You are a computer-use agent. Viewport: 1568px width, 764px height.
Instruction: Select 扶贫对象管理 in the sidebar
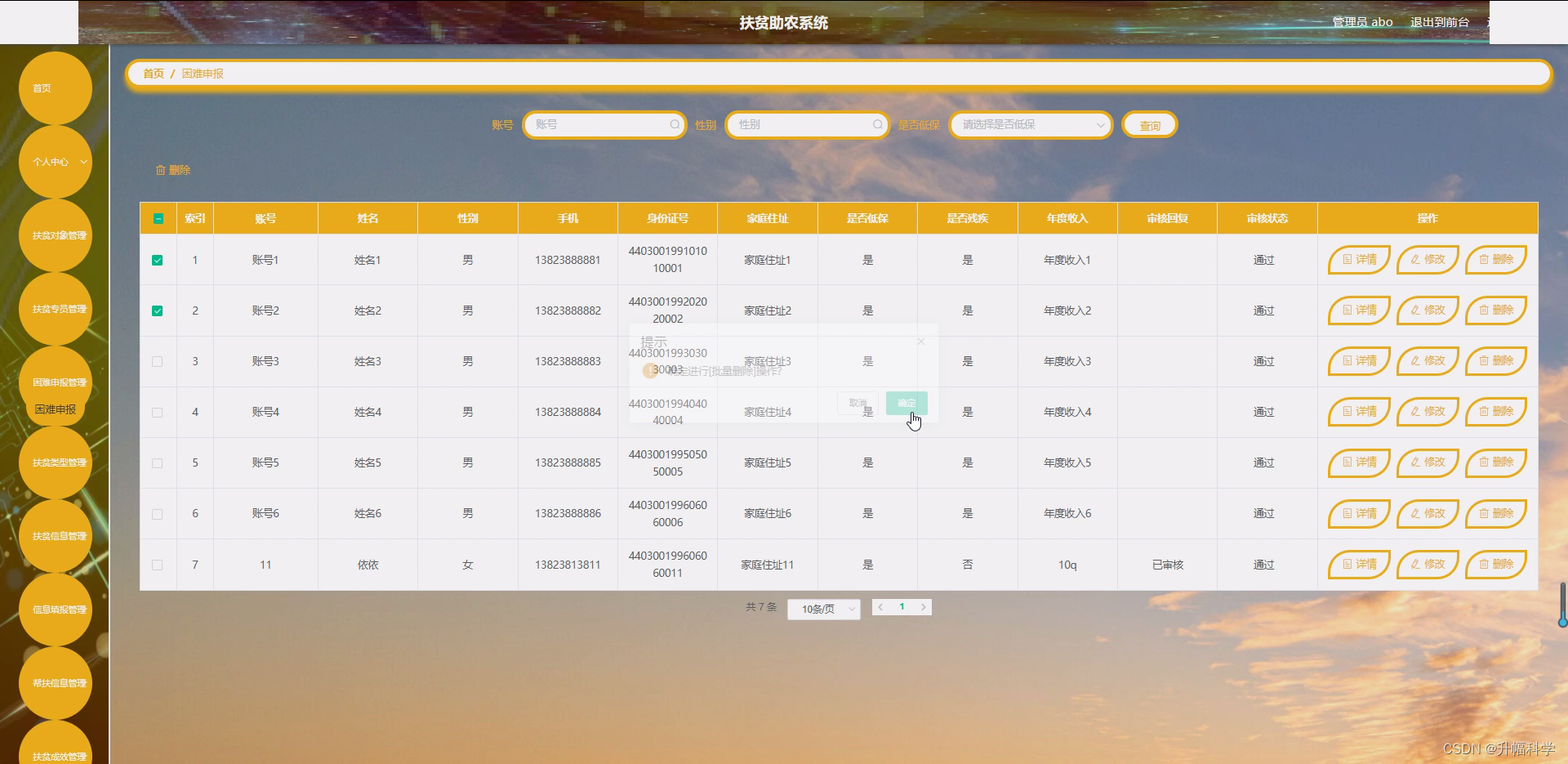56,235
